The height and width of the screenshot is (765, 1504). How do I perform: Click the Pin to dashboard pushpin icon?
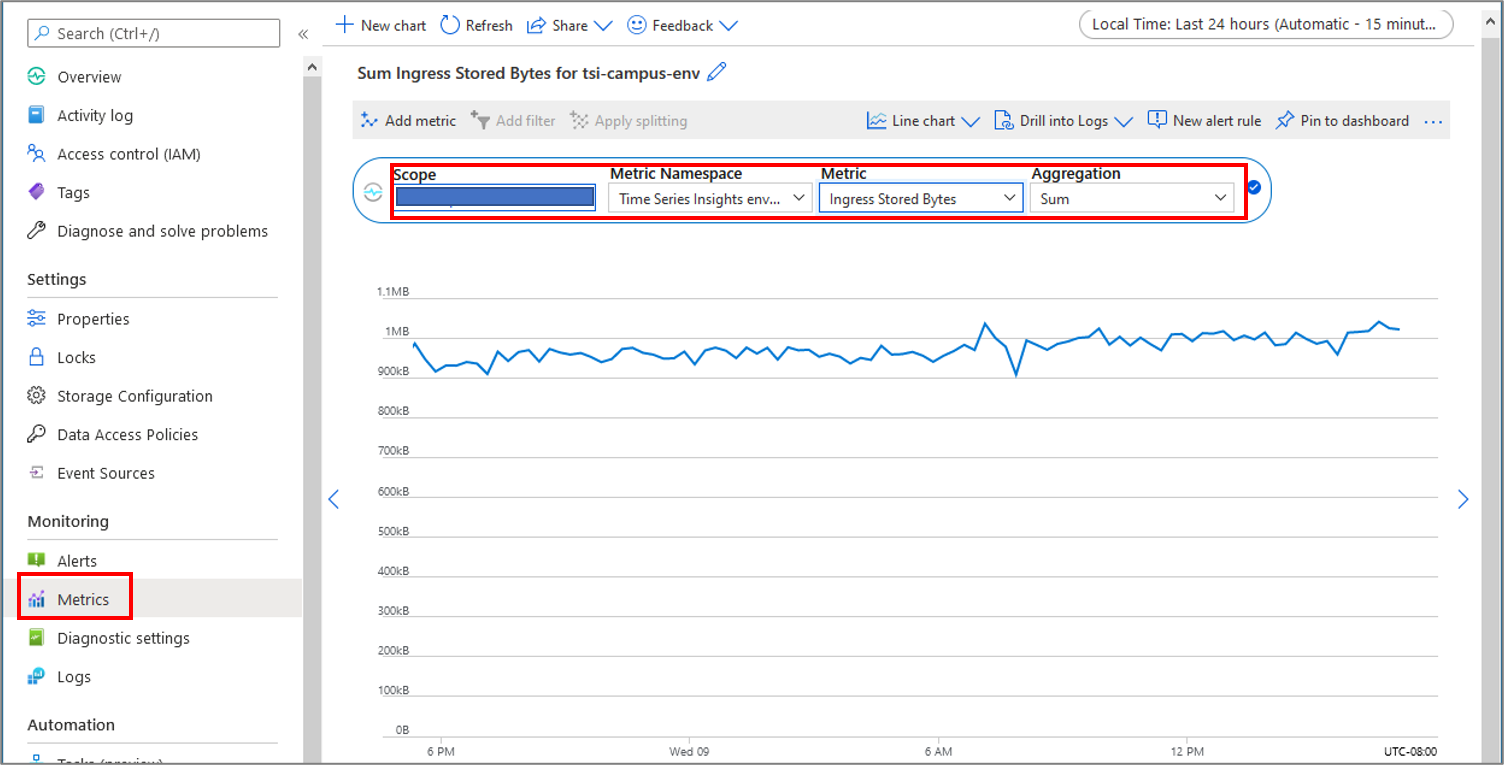[x=1285, y=121]
